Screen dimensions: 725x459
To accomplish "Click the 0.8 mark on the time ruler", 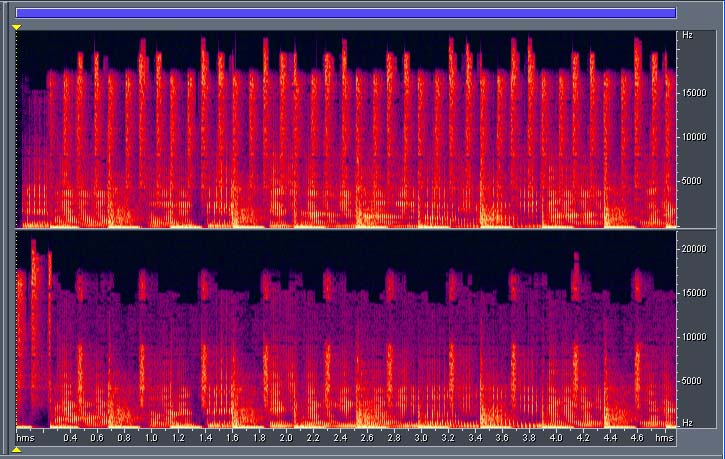I will (124, 438).
